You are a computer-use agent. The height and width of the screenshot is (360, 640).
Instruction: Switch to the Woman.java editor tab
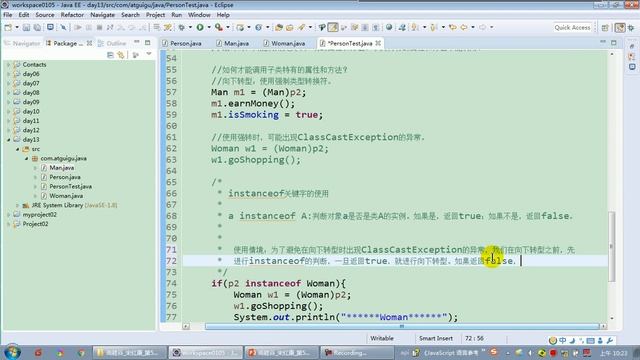pos(284,43)
